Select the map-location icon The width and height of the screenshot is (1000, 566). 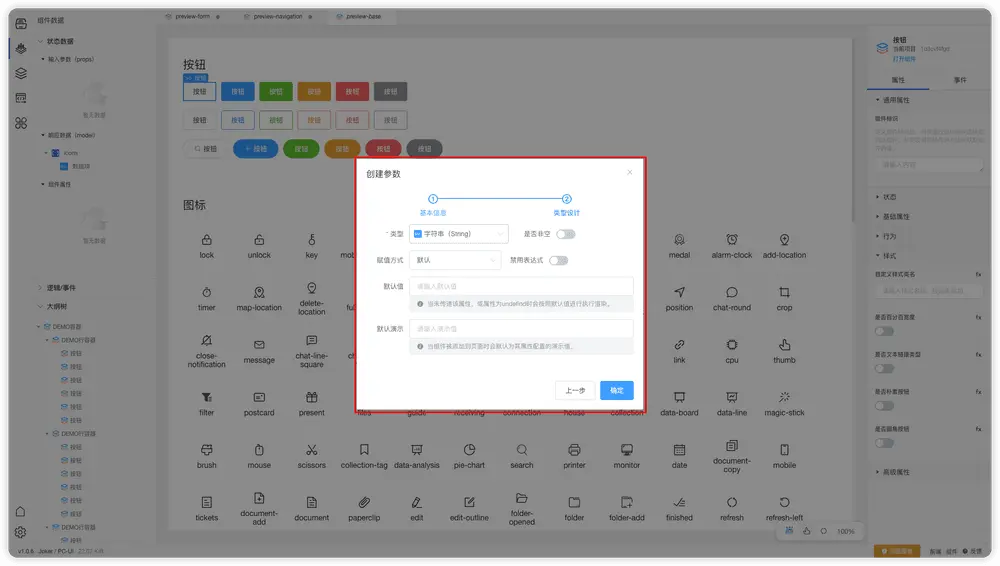click(259, 293)
